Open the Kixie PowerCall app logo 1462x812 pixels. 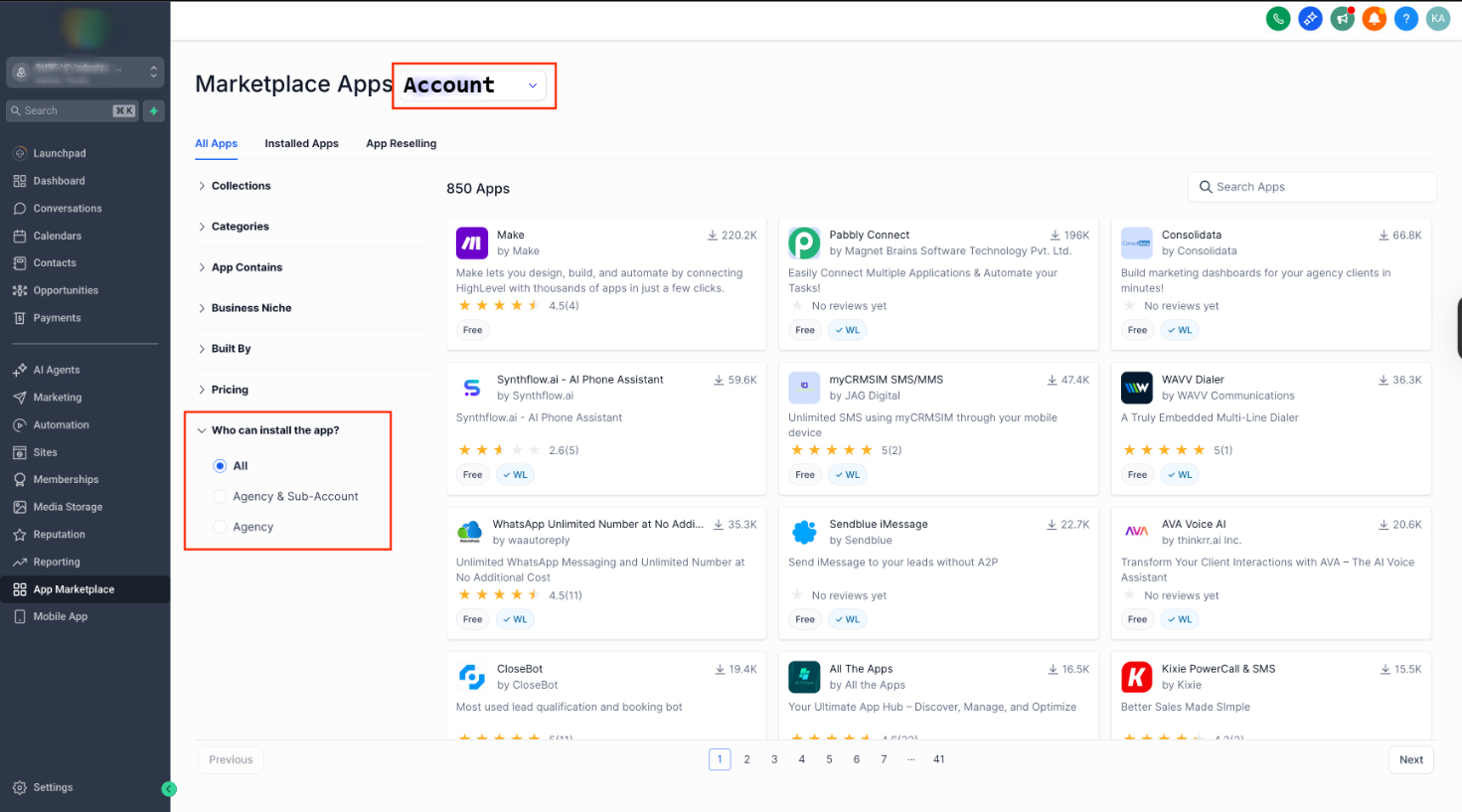point(1137,677)
